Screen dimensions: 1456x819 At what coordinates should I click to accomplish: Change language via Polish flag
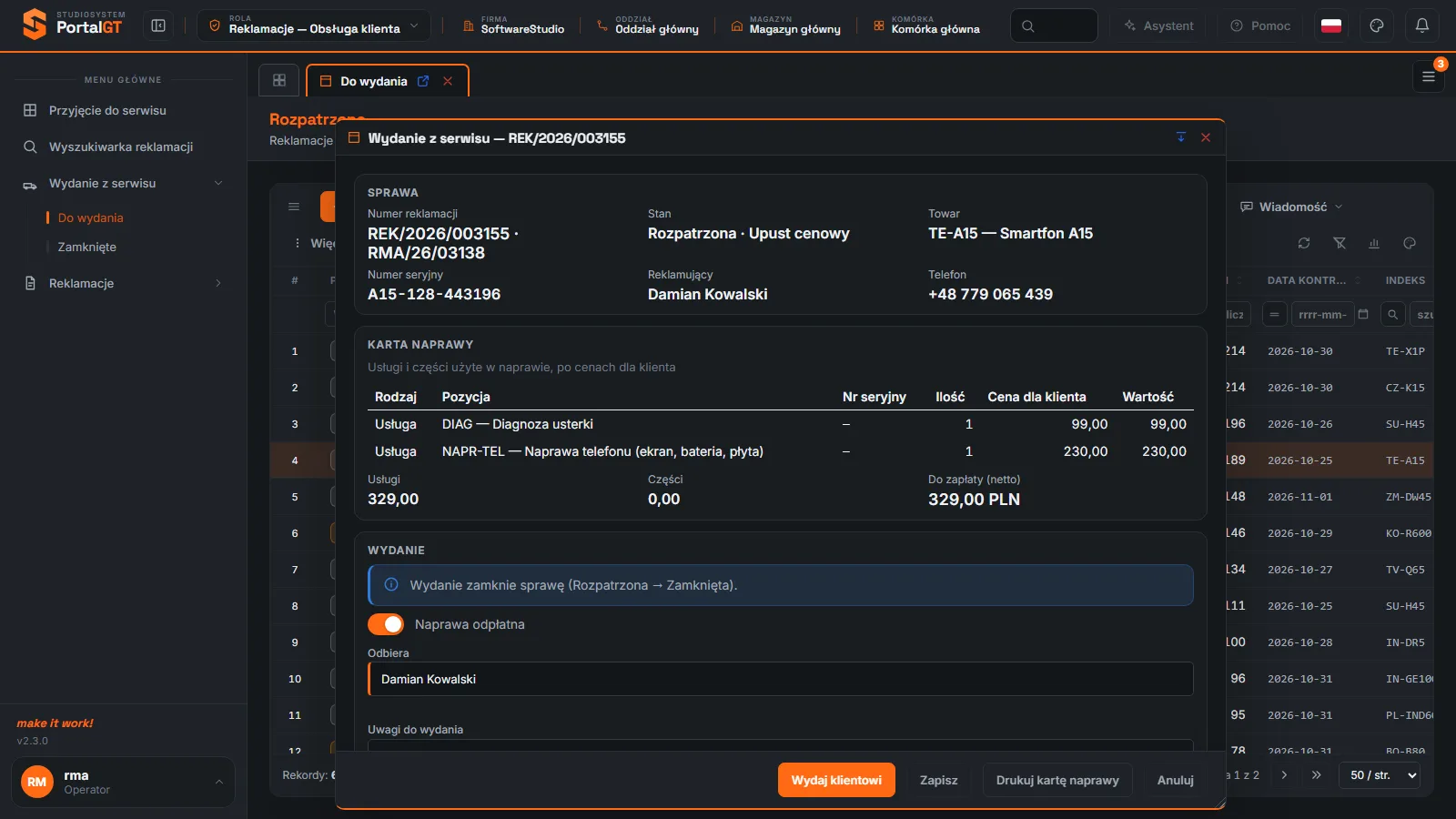coord(1331,25)
